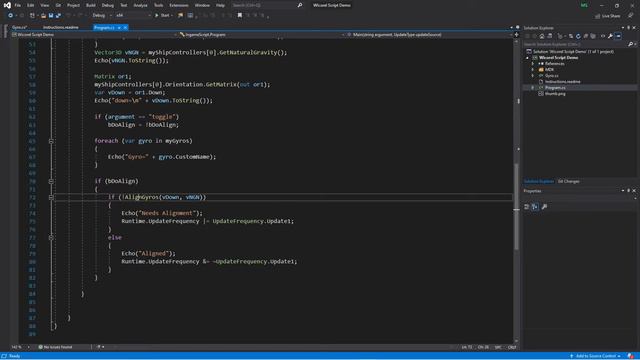The image size is (640, 360).
Task: Open the Build menu
Action: 91,5
